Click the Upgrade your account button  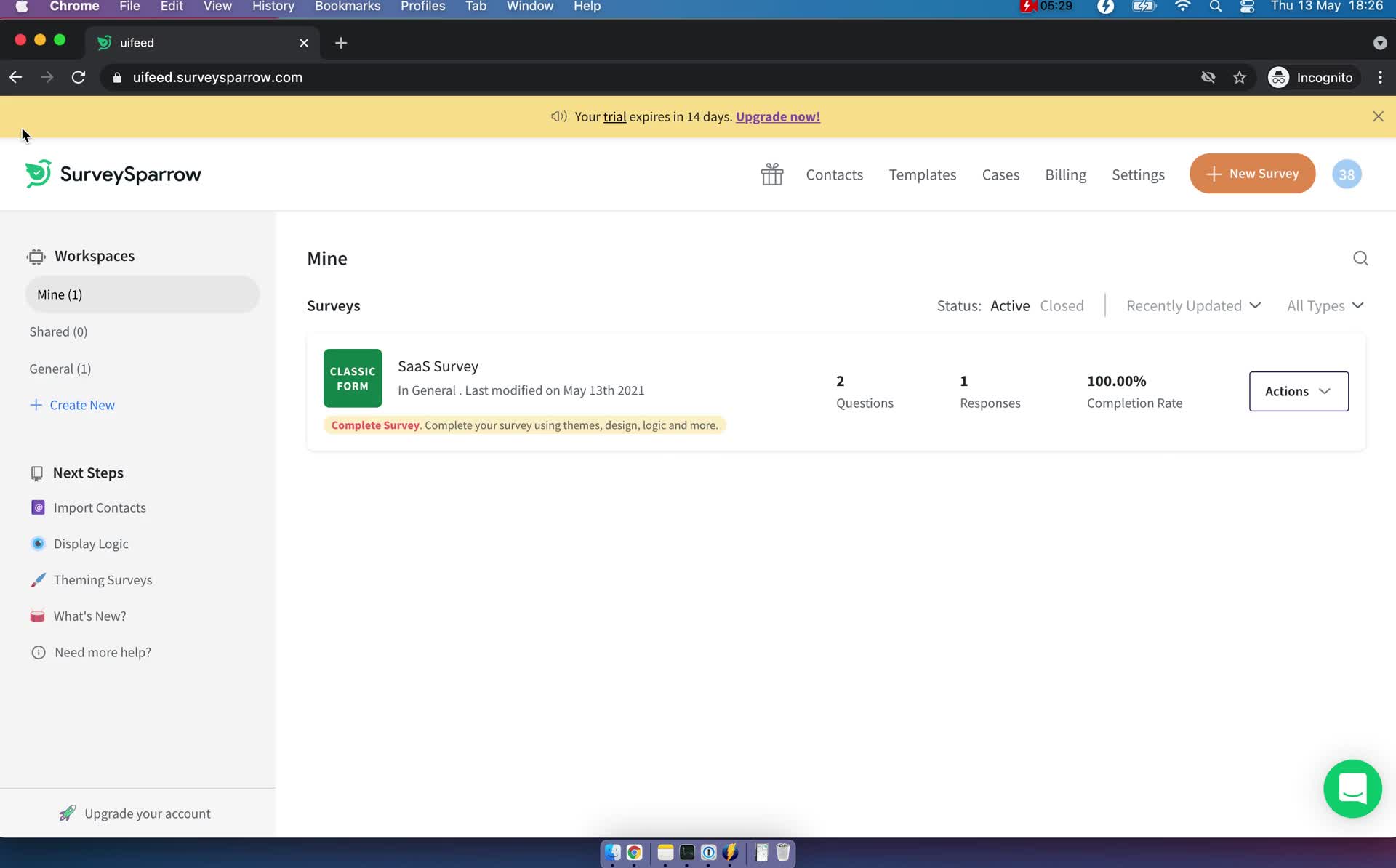click(x=147, y=813)
